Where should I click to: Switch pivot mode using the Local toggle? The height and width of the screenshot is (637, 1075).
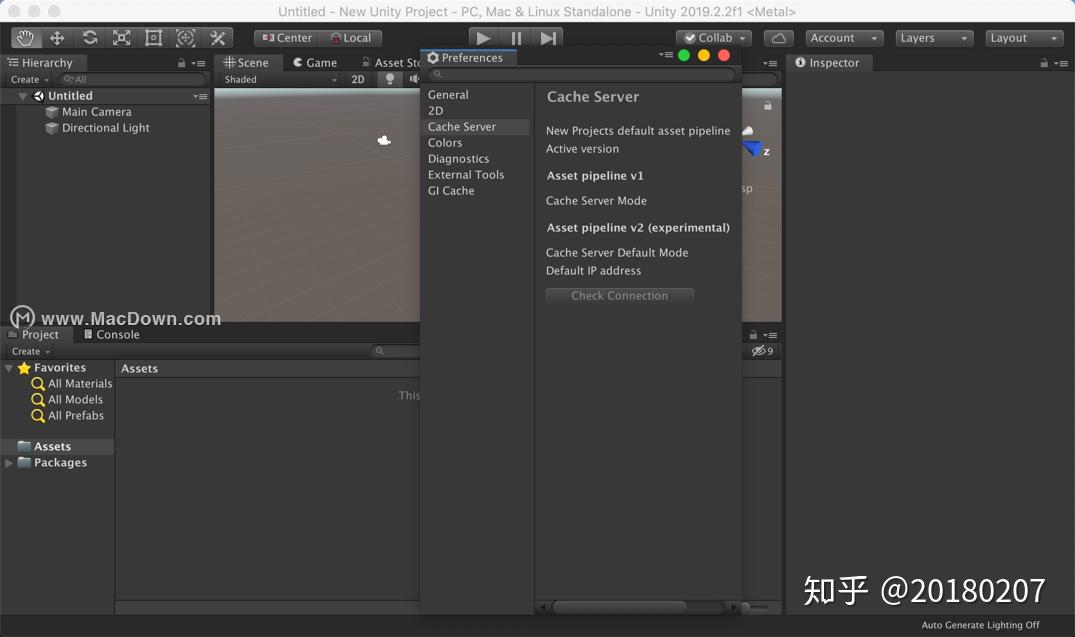click(351, 37)
